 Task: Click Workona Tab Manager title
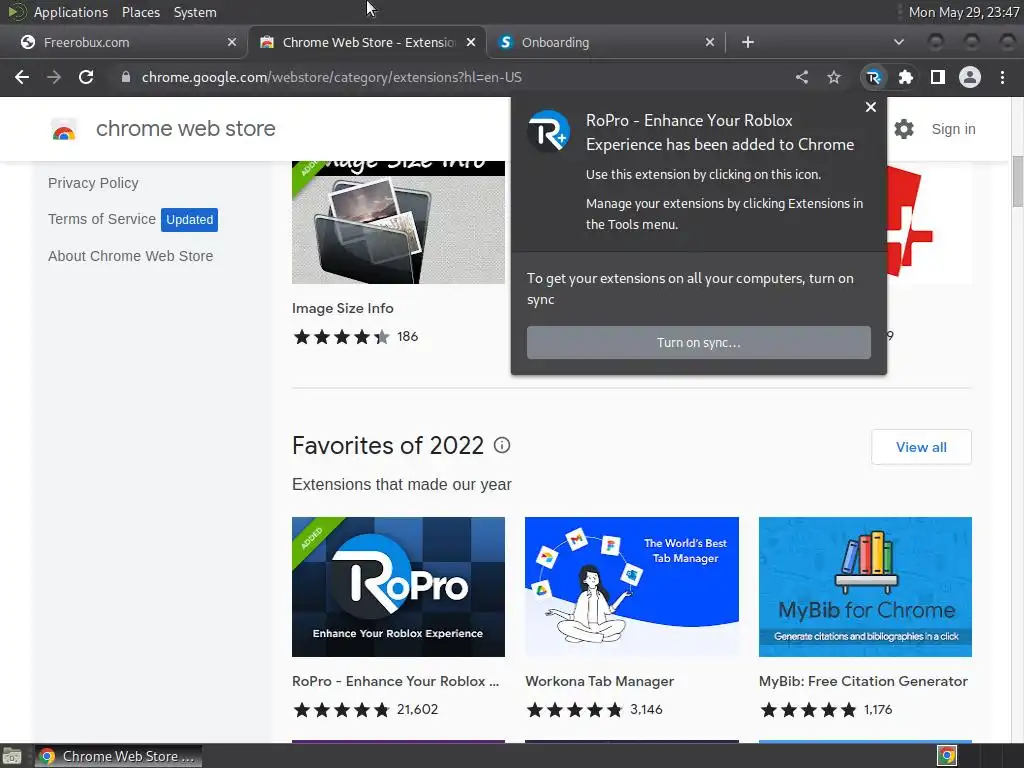[x=600, y=681]
